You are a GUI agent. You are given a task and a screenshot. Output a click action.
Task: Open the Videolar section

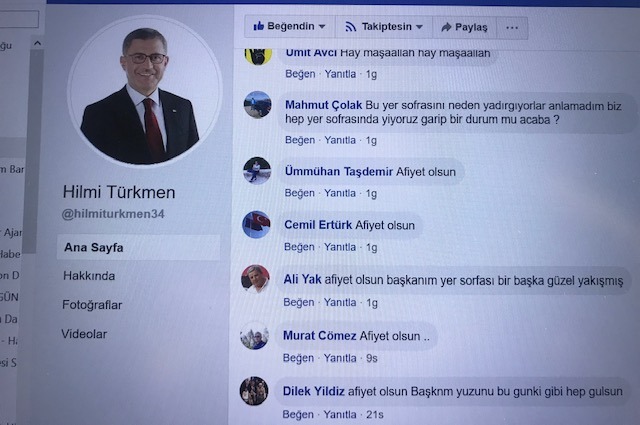[84, 334]
